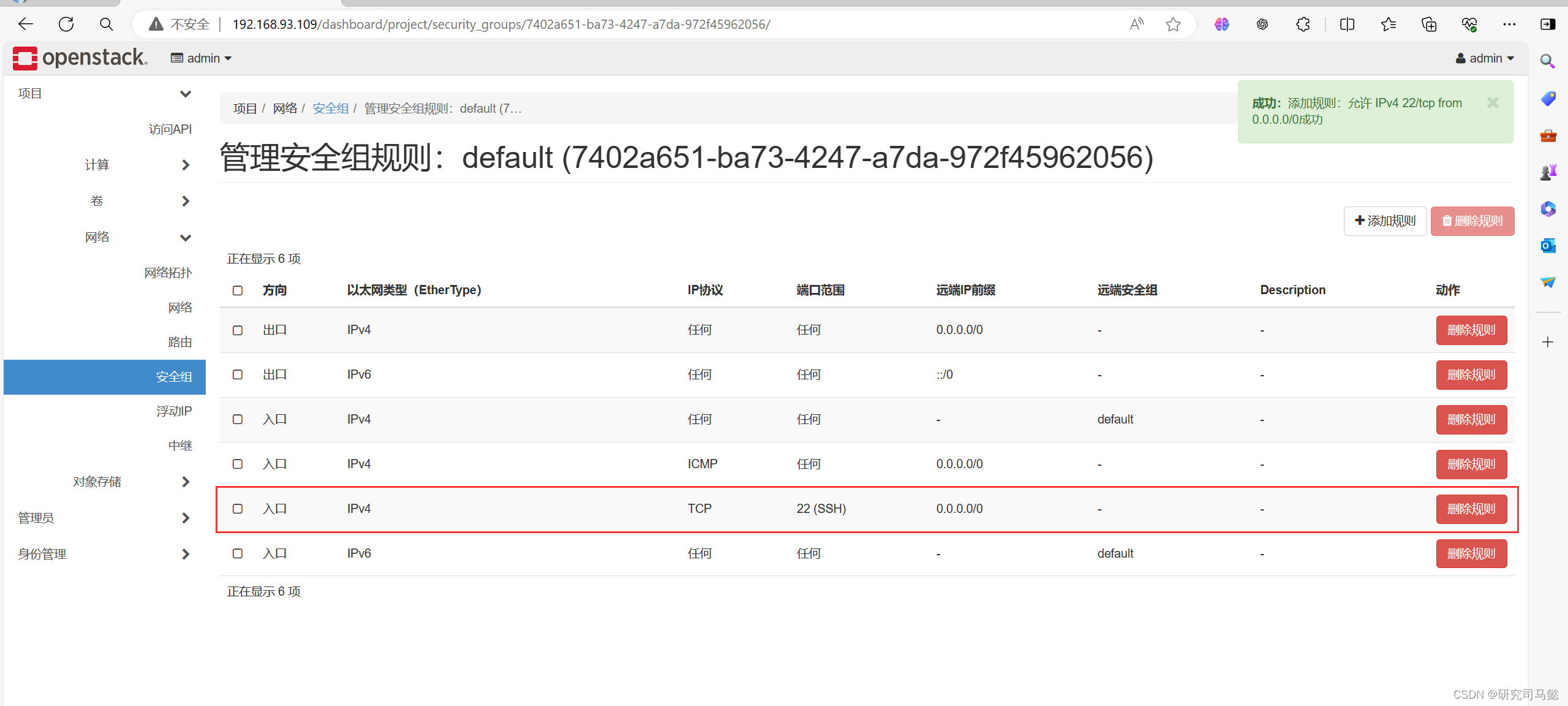Viewport: 1568px width, 706px height.
Task: Click the 网络 section menu item
Action: (96, 237)
